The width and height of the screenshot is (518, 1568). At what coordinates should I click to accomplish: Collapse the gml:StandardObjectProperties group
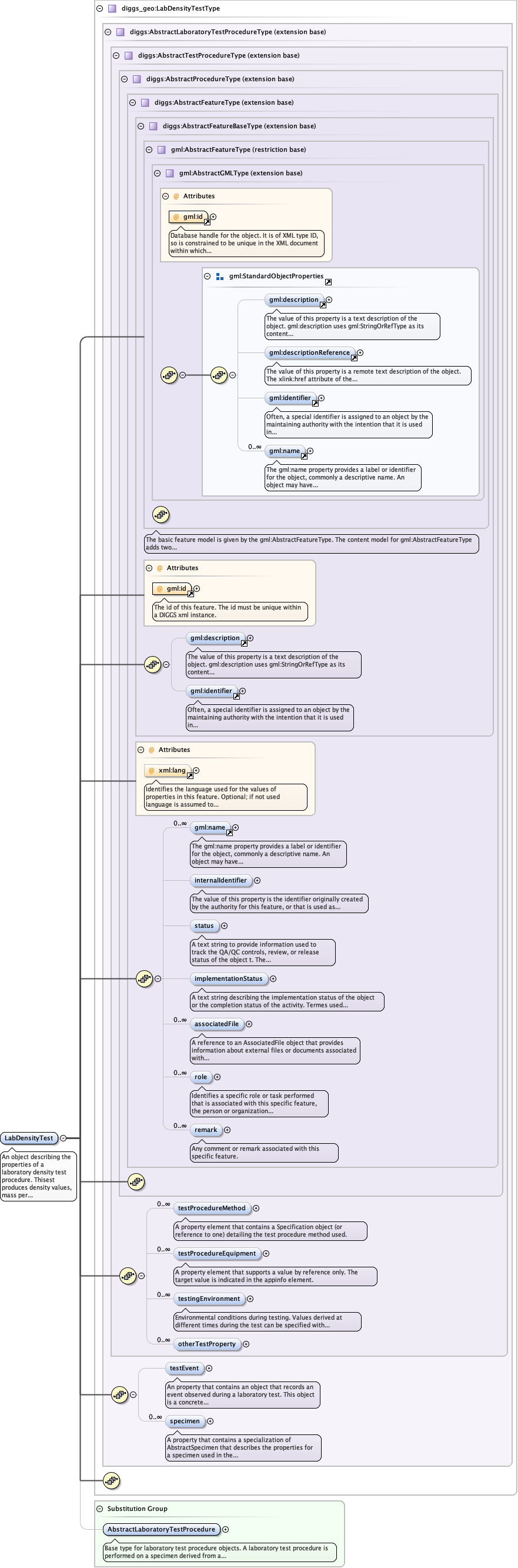click(207, 277)
